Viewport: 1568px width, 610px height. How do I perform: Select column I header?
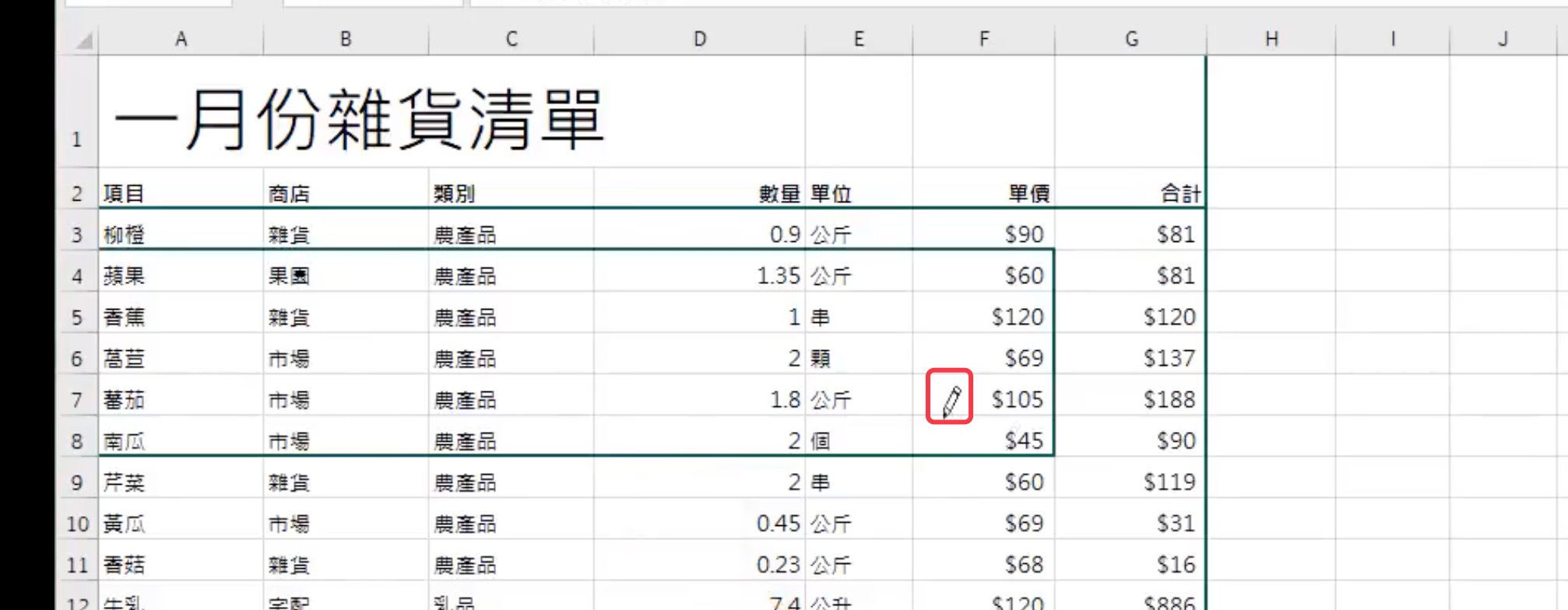(1393, 39)
